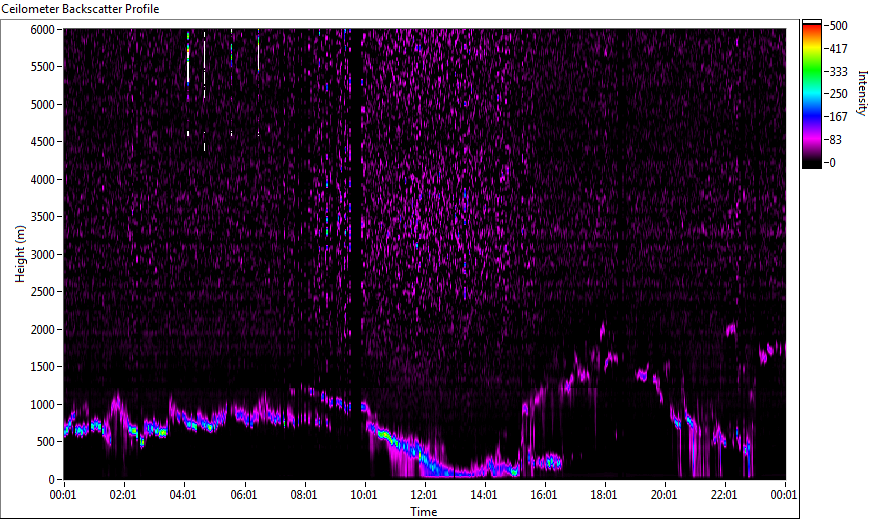Click the 04:01 time axis tick
Screen dimensions: 872x519
[x=183, y=495]
